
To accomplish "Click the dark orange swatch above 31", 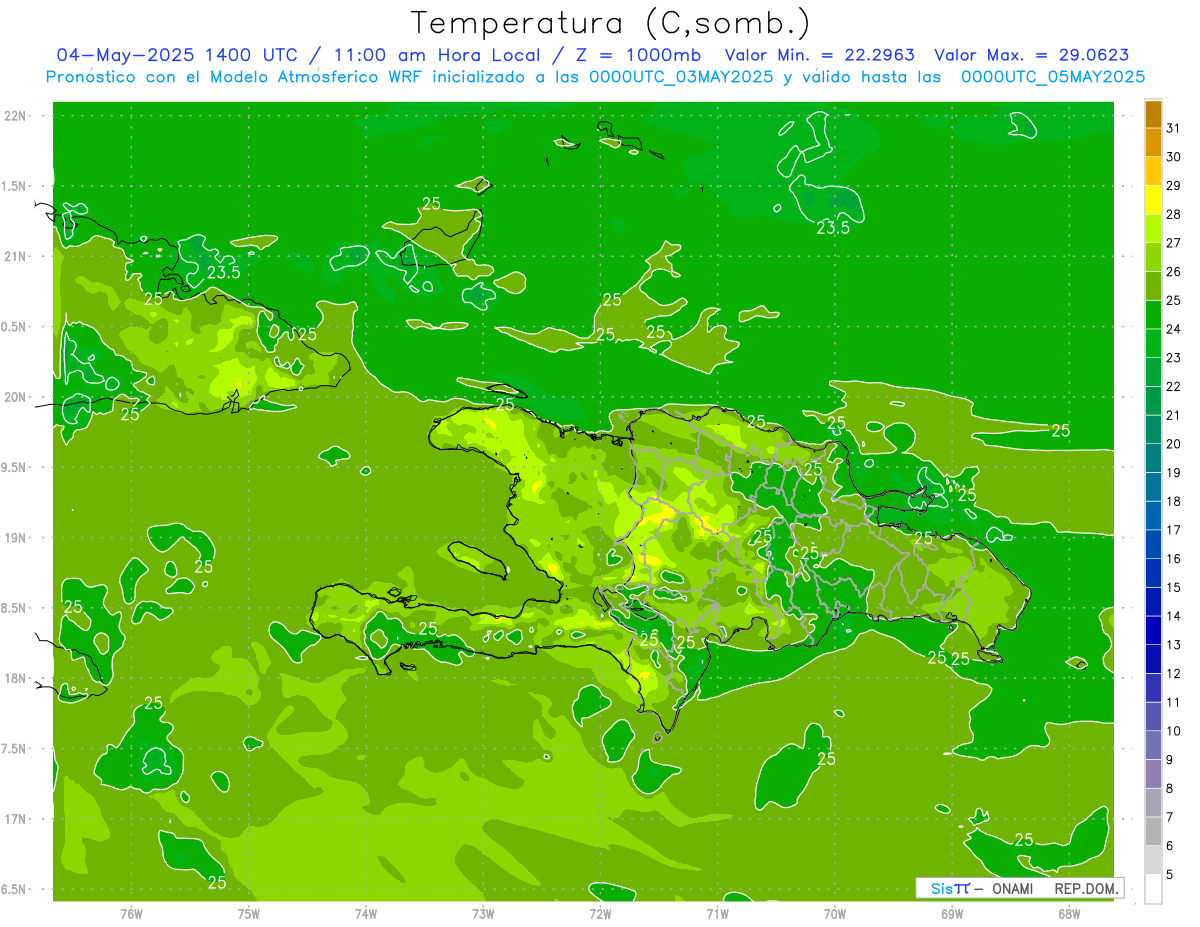I will tap(1153, 114).
